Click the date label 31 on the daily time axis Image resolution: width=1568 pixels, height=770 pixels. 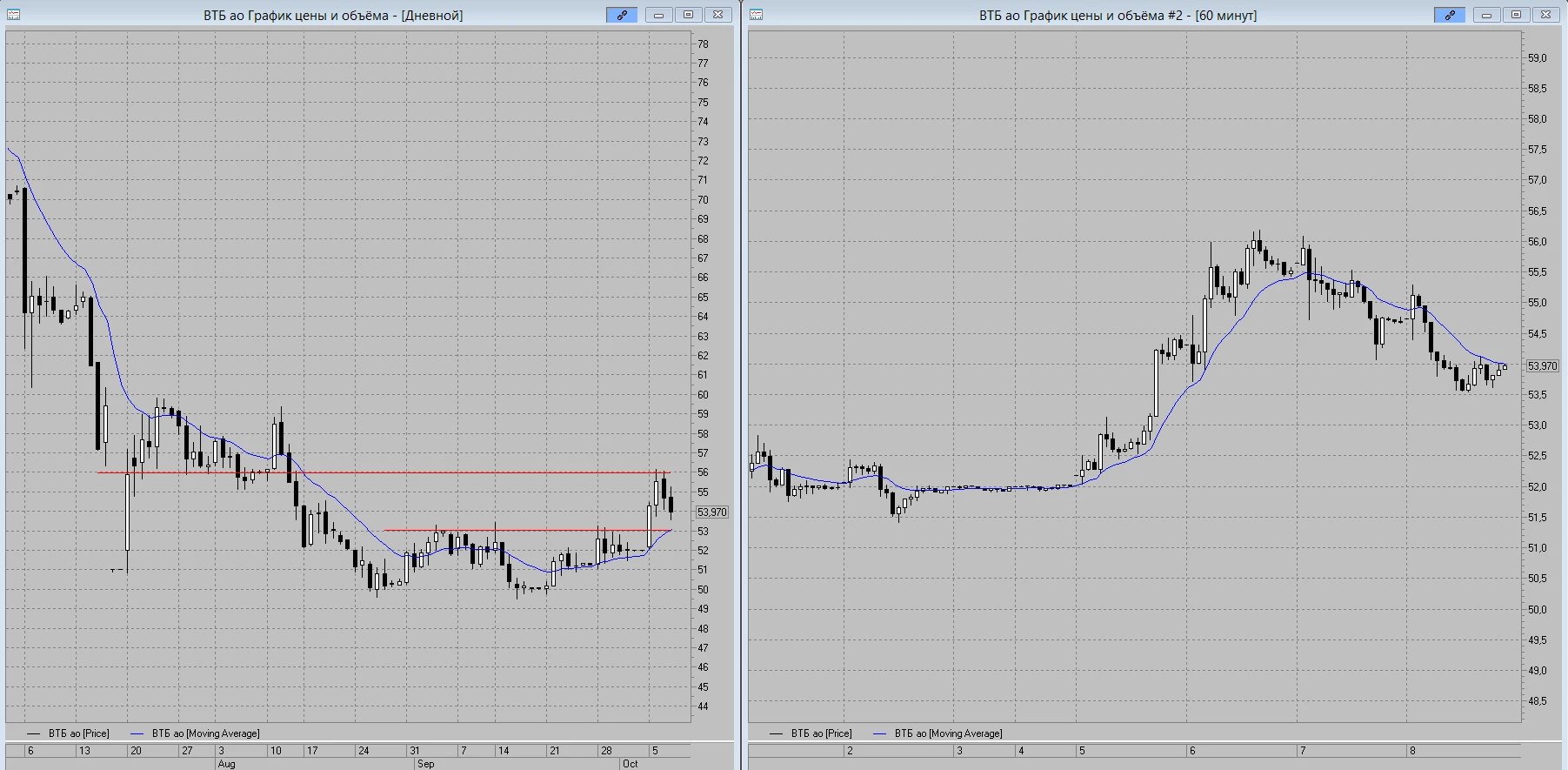click(415, 751)
